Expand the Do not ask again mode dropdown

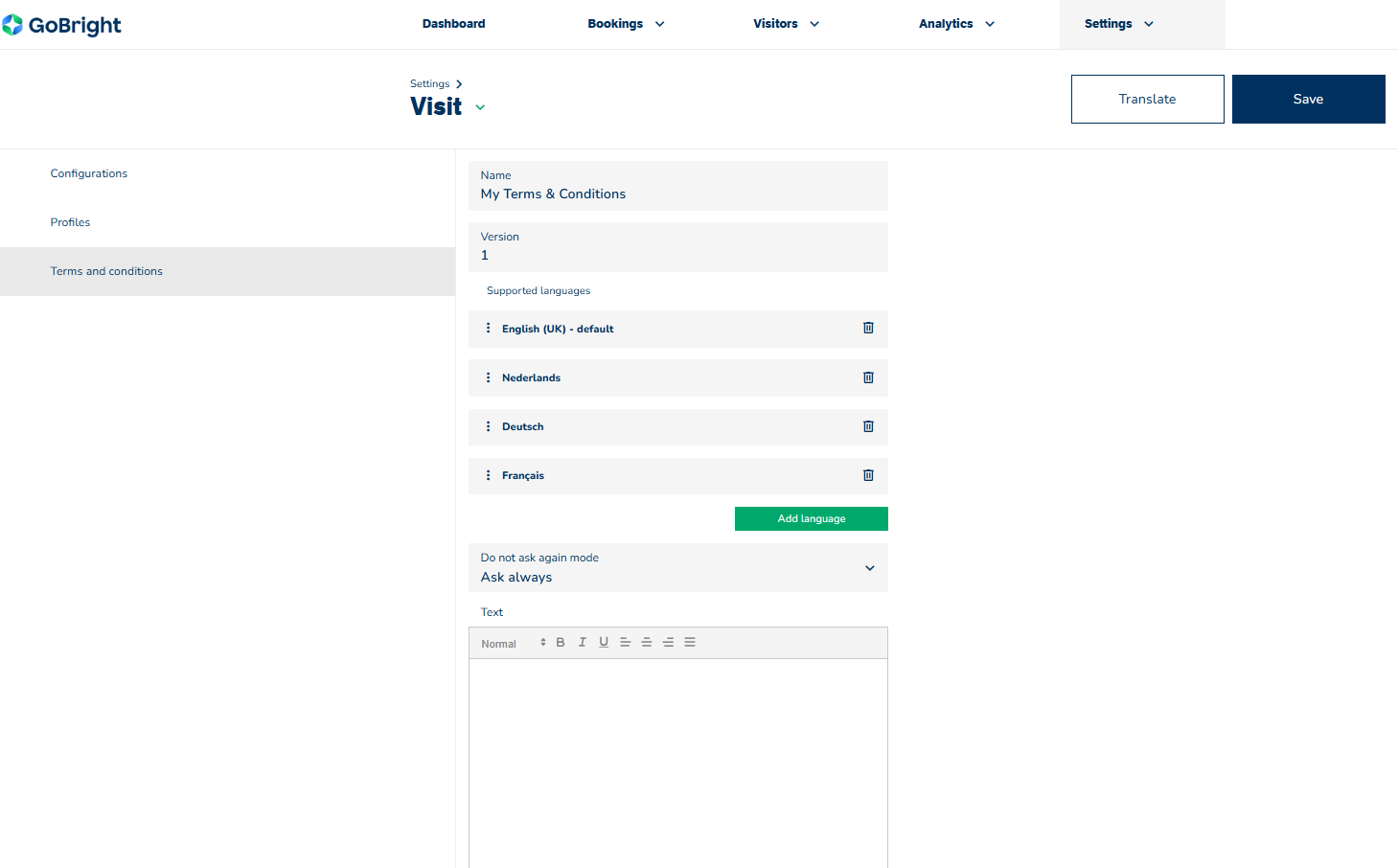678,568
